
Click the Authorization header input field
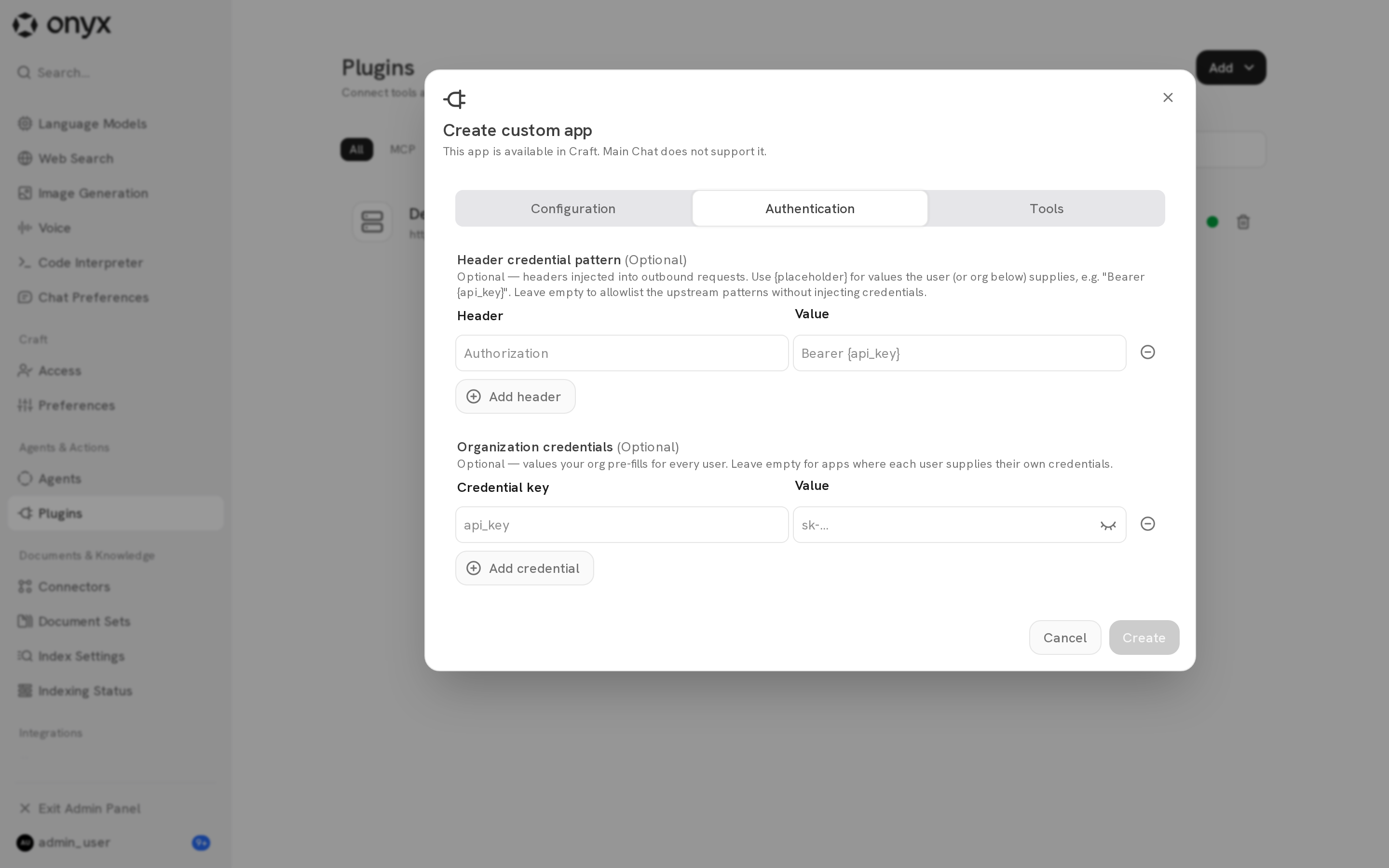click(622, 353)
